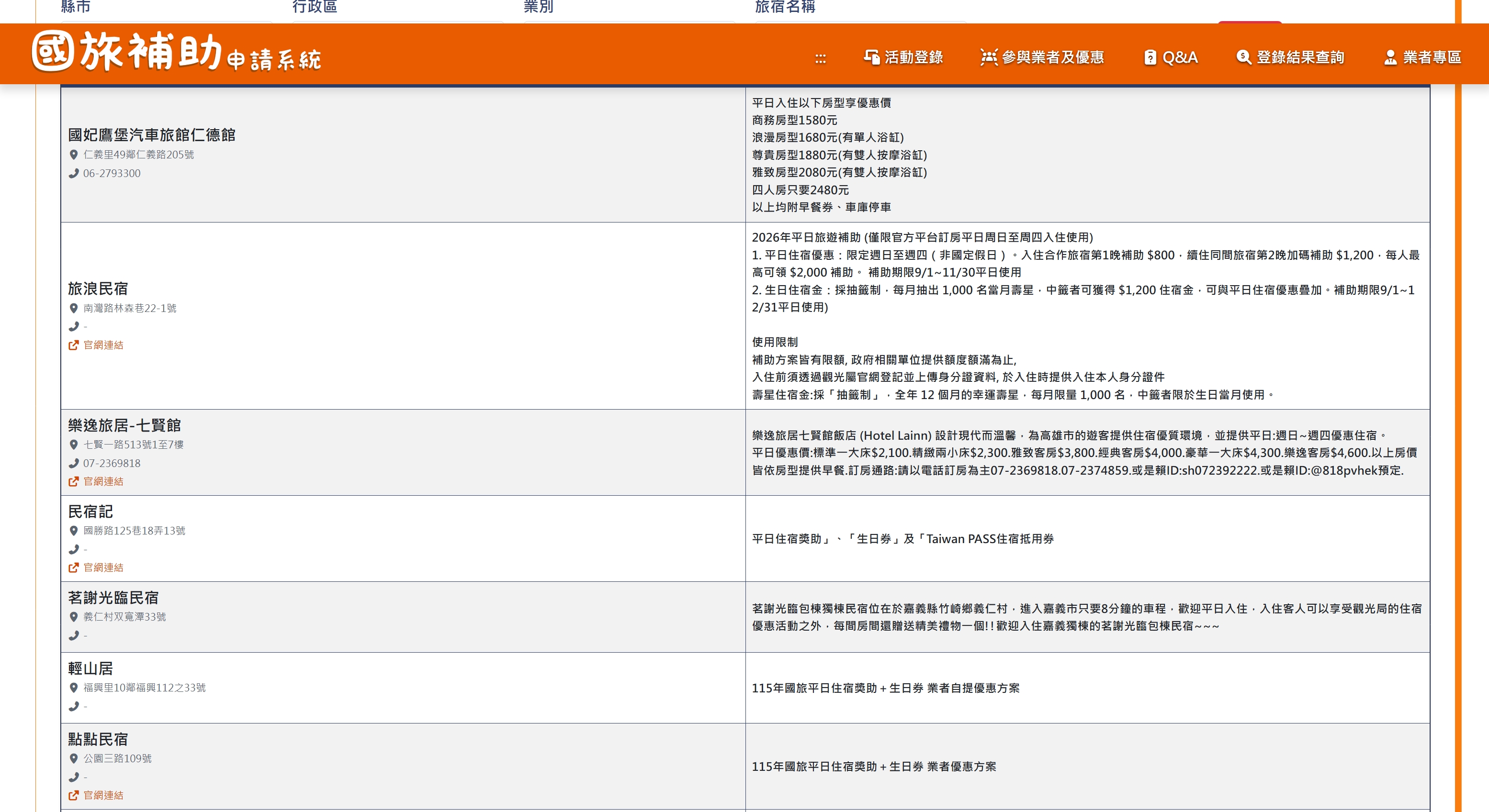
Task: Open the 登錄結果查詢 menu item
Action: pos(1290,57)
